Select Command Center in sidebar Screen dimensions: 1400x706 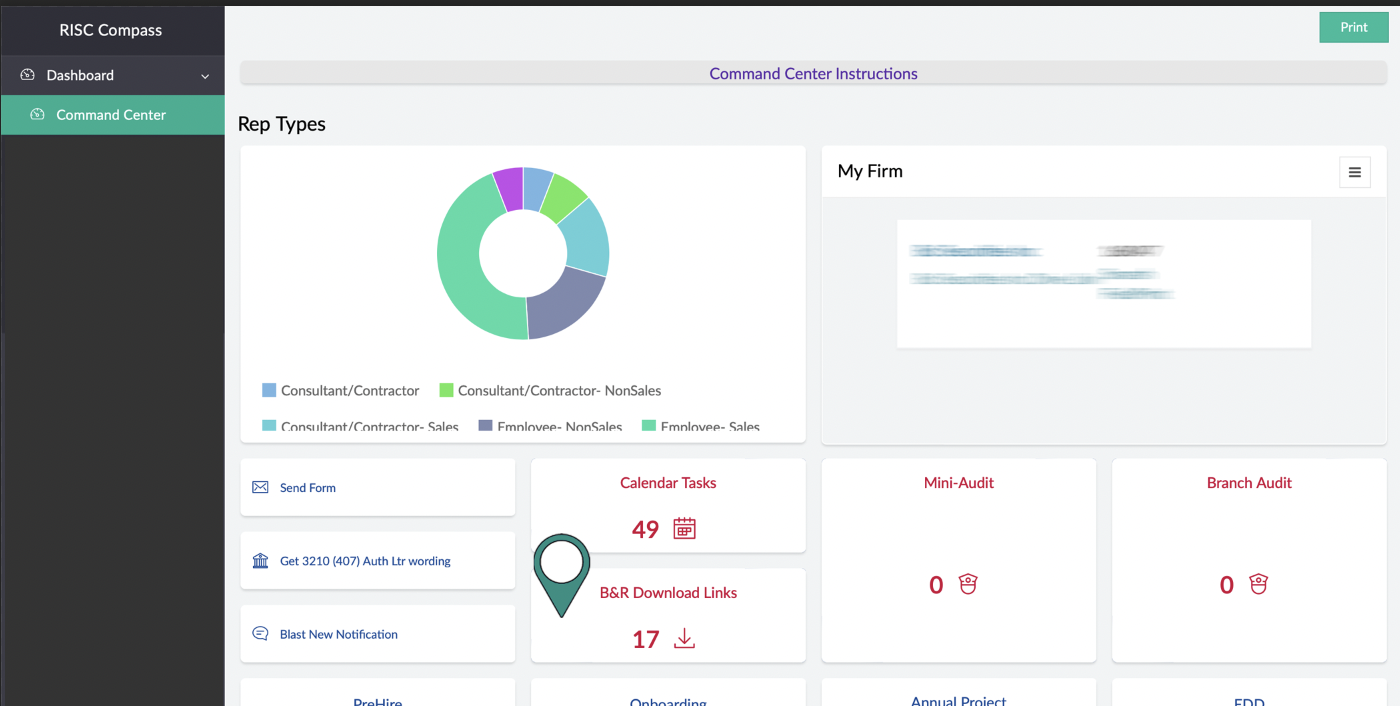coord(112,115)
